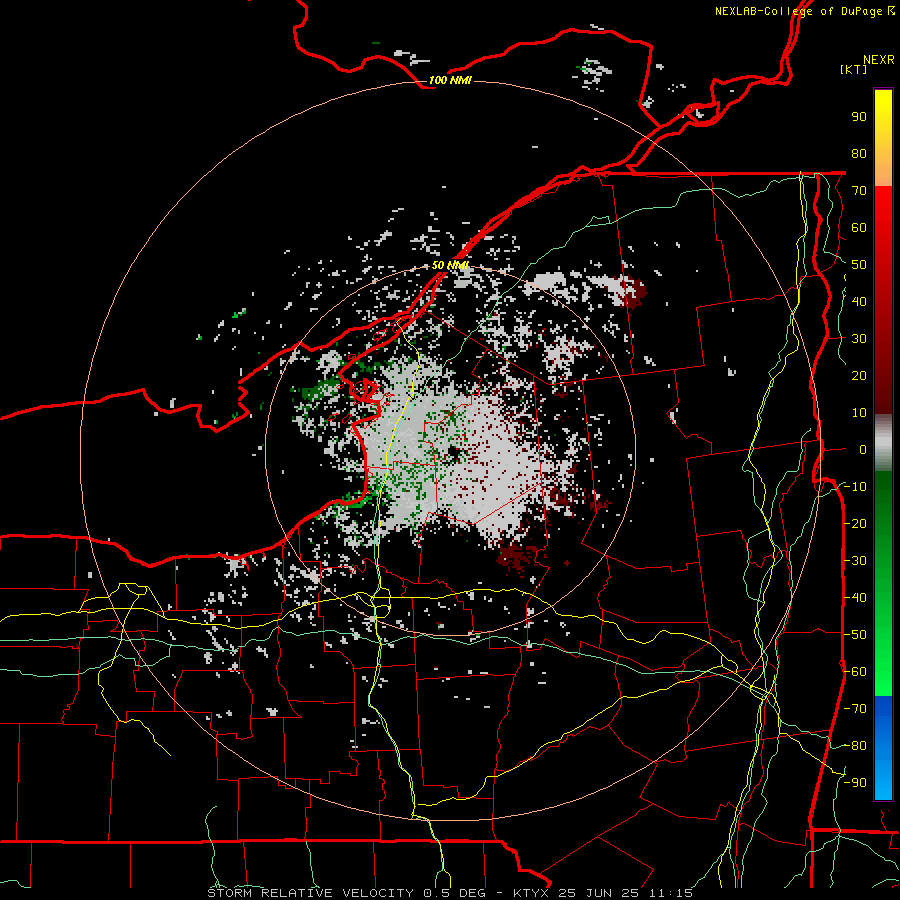900x900 pixels.
Task: Click the -10 knot scale label
Action: [x=855, y=487]
